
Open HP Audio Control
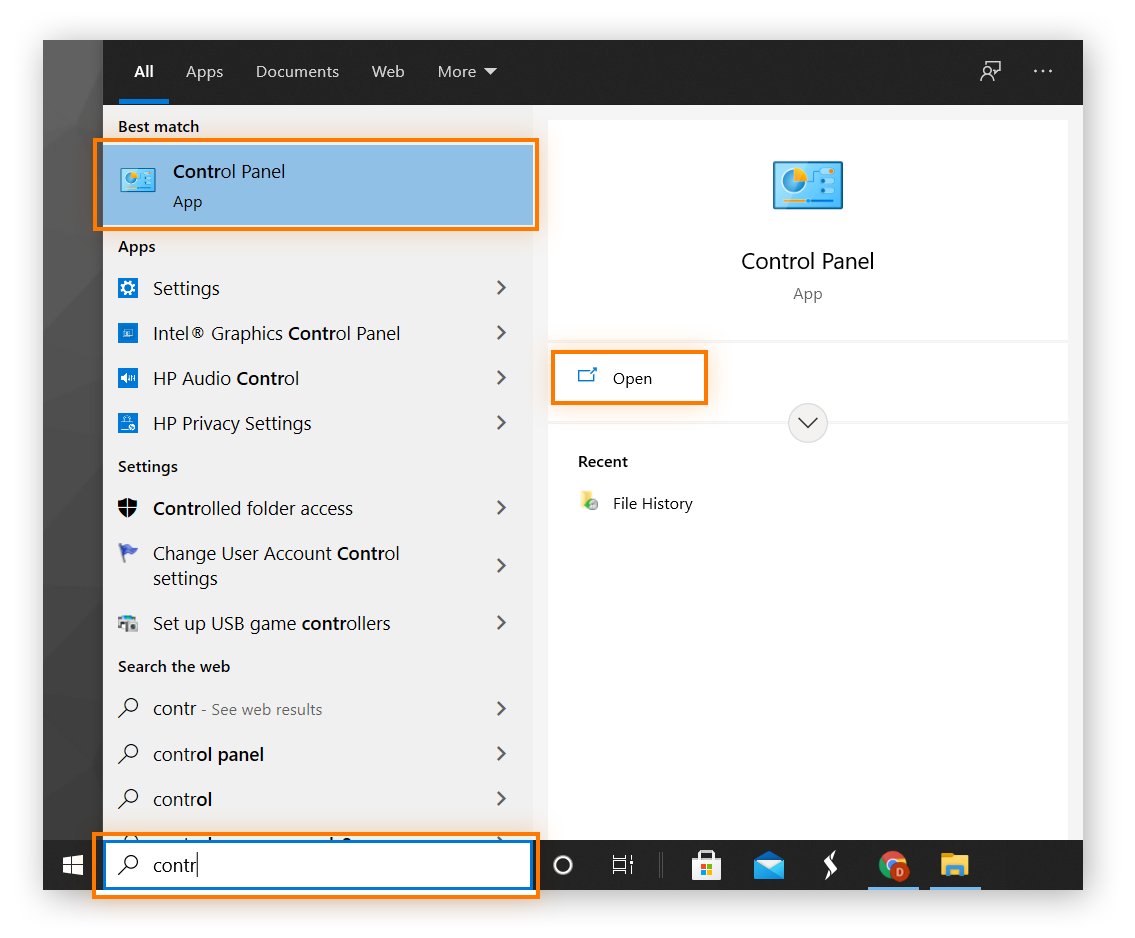pyautogui.click(x=225, y=378)
